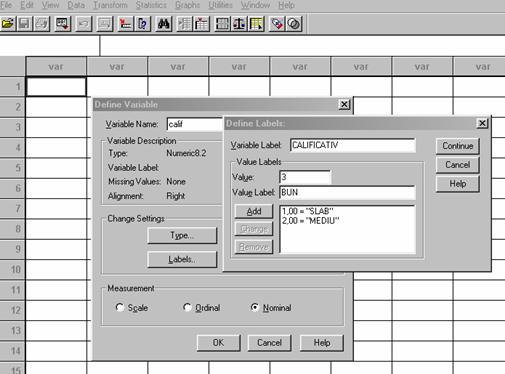This screenshot has height=374, width=505.
Task: Click the Use Sets circles icon
Action: coord(294,24)
